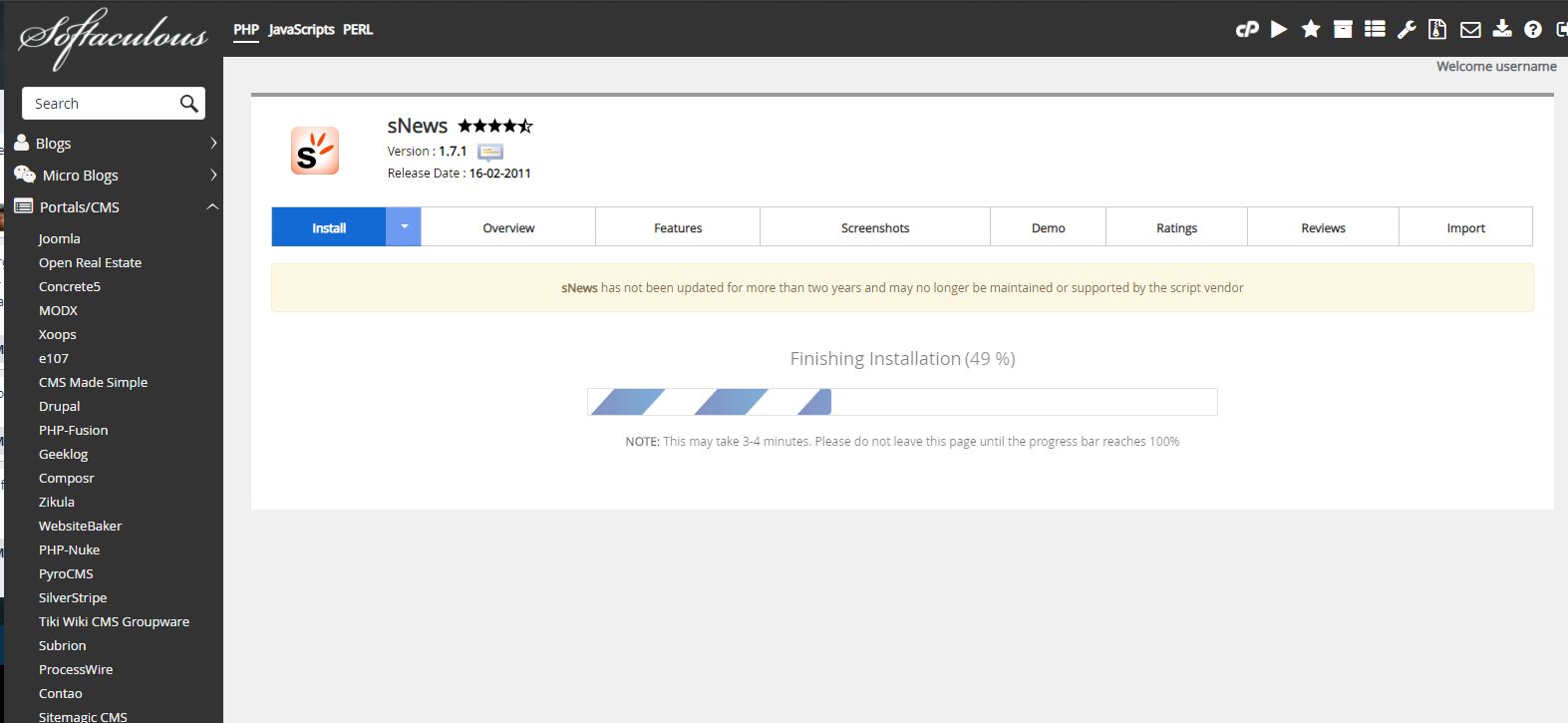1568x723 pixels.
Task: Select Zikula script link
Action: click(57, 502)
